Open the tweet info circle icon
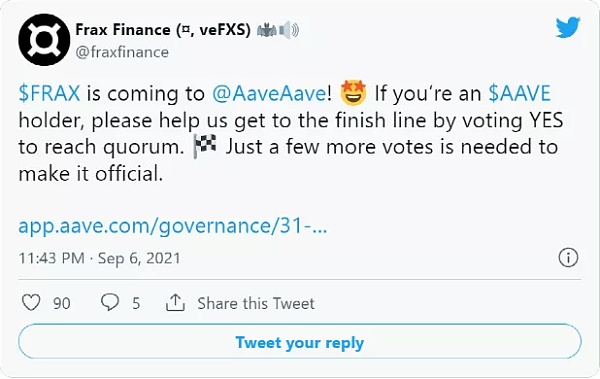Viewport: 600px width, 379px height. pyautogui.click(x=568, y=257)
